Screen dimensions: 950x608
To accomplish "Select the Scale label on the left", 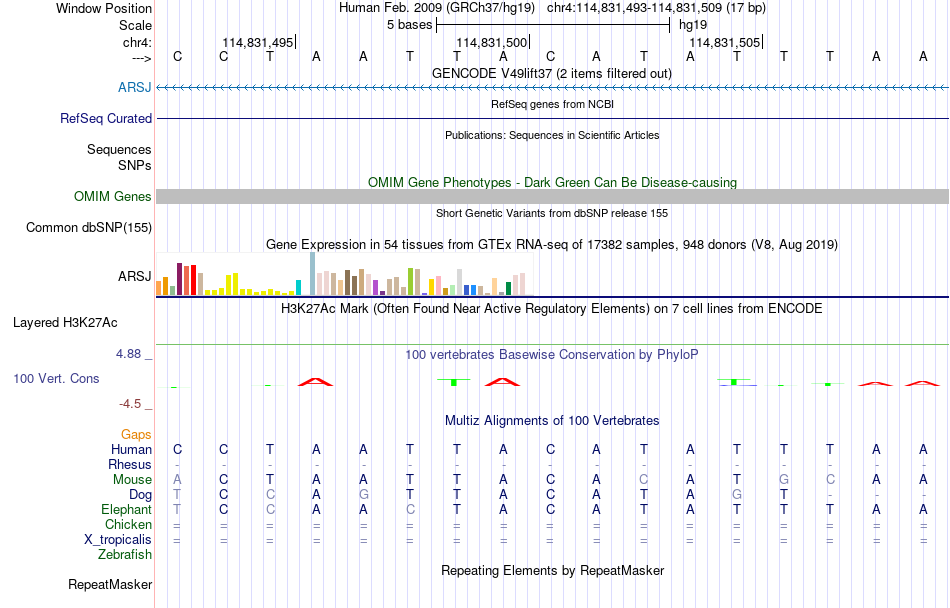I will coord(135,25).
